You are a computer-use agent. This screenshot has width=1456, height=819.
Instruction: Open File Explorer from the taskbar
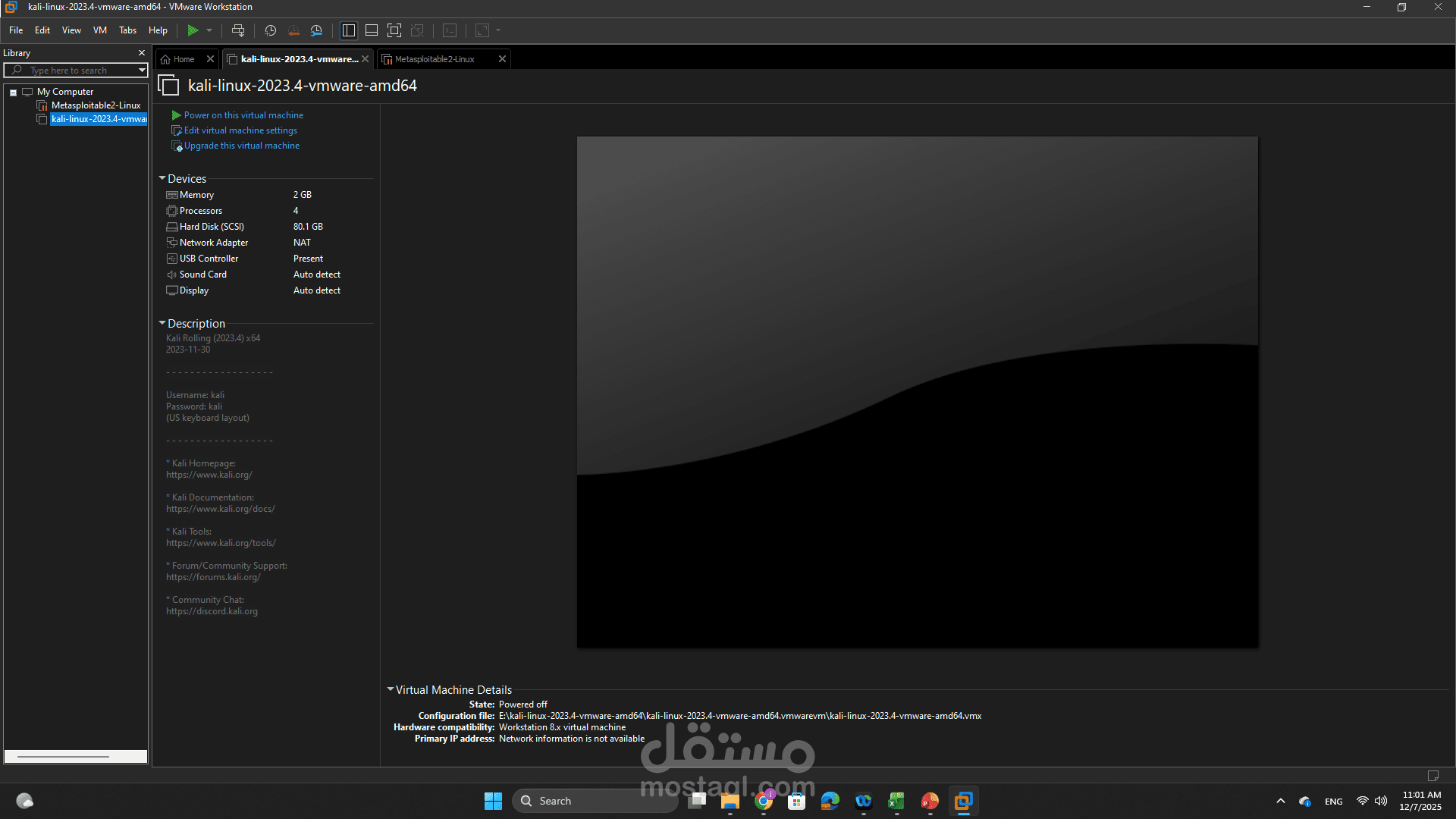point(730,801)
